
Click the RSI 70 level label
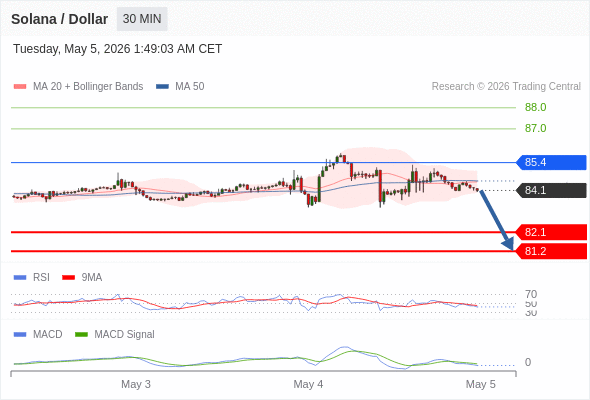[x=531, y=294]
